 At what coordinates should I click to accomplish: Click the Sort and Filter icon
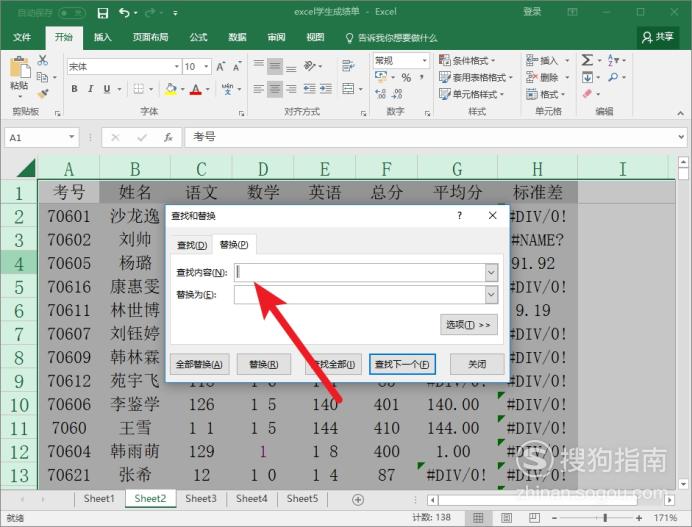[613, 60]
